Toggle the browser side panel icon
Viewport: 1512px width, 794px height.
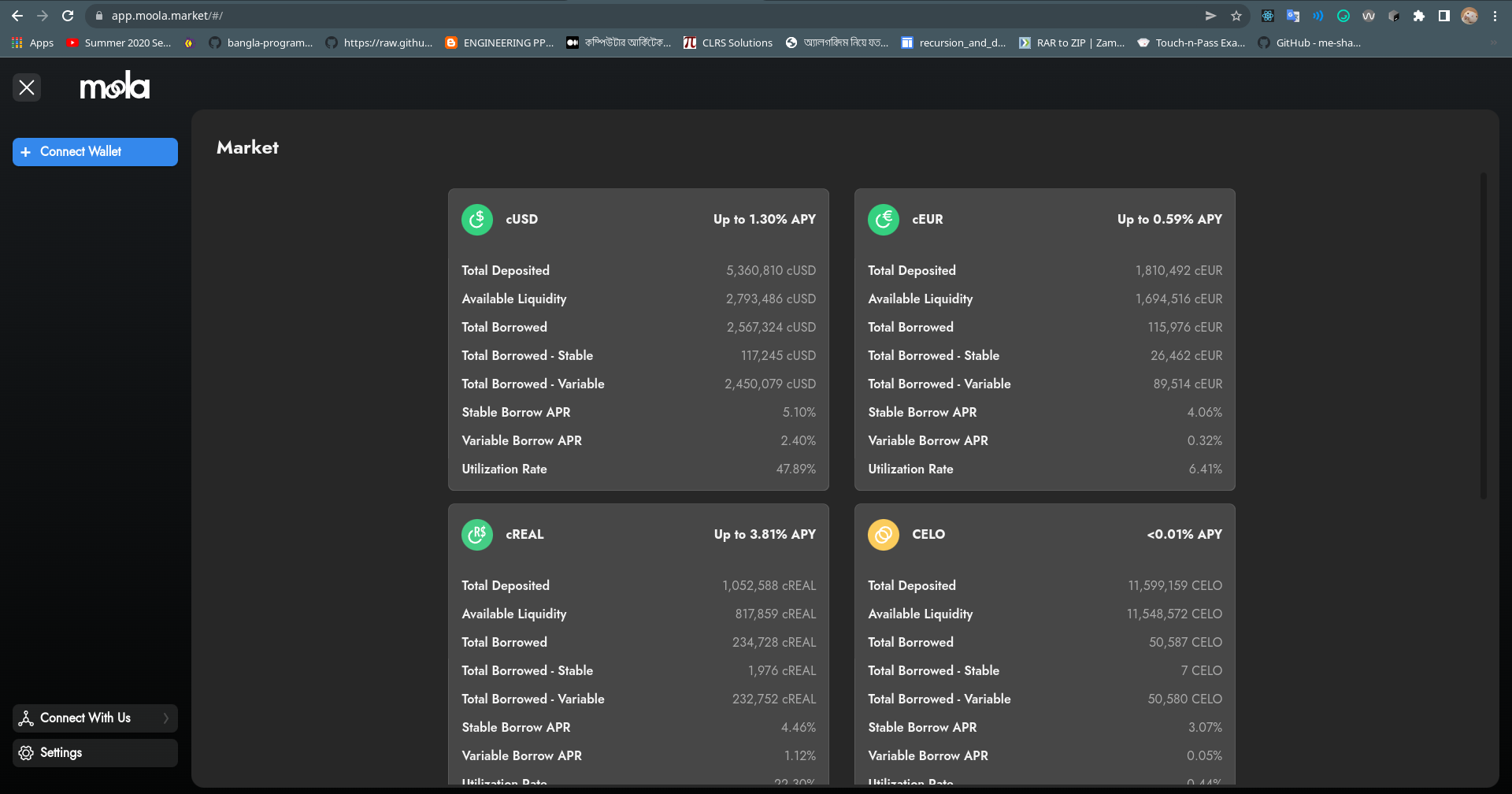[x=1443, y=16]
